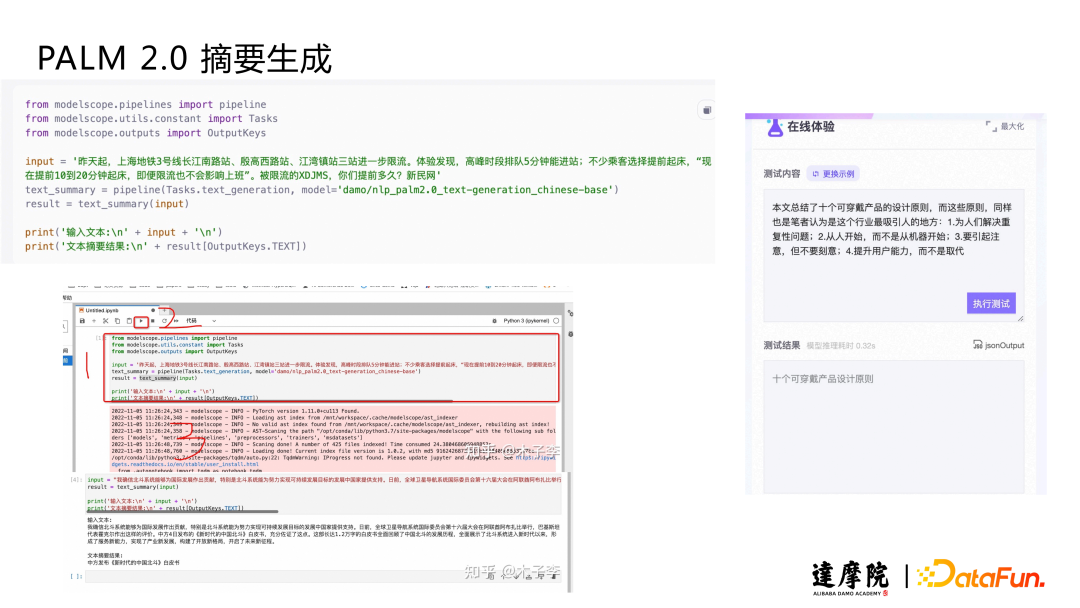Click 更换示例 to change example
The image size is (1080, 608).
click(833, 174)
